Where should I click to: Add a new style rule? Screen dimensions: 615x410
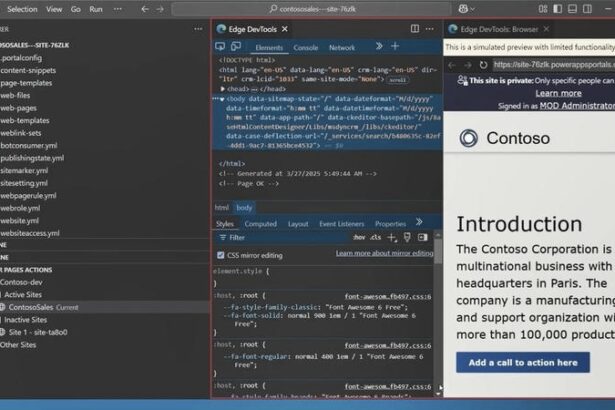tap(391, 237)
